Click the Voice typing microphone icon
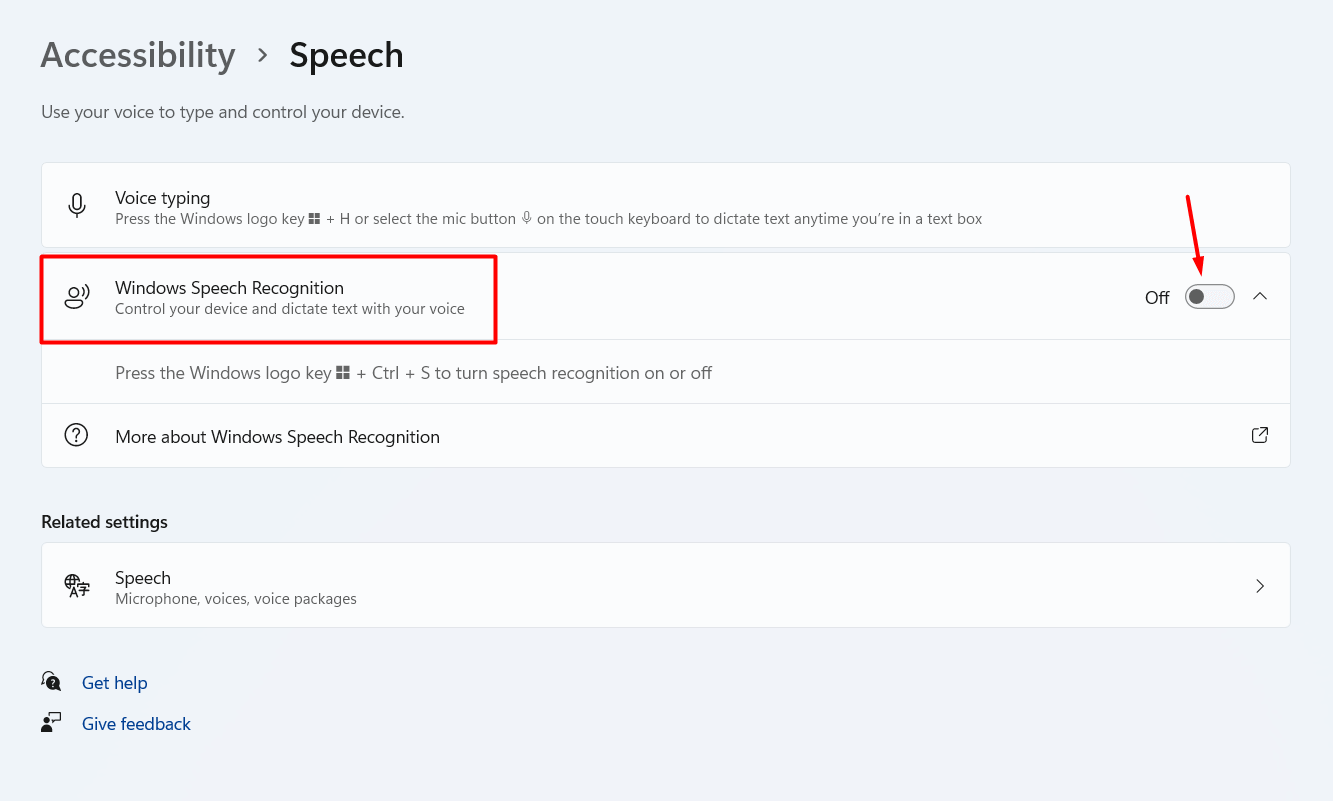 point(77,206)
